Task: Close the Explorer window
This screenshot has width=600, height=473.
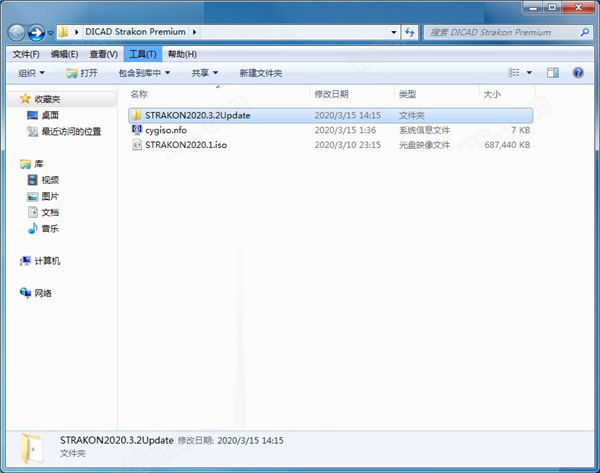Action: (579, 8)
